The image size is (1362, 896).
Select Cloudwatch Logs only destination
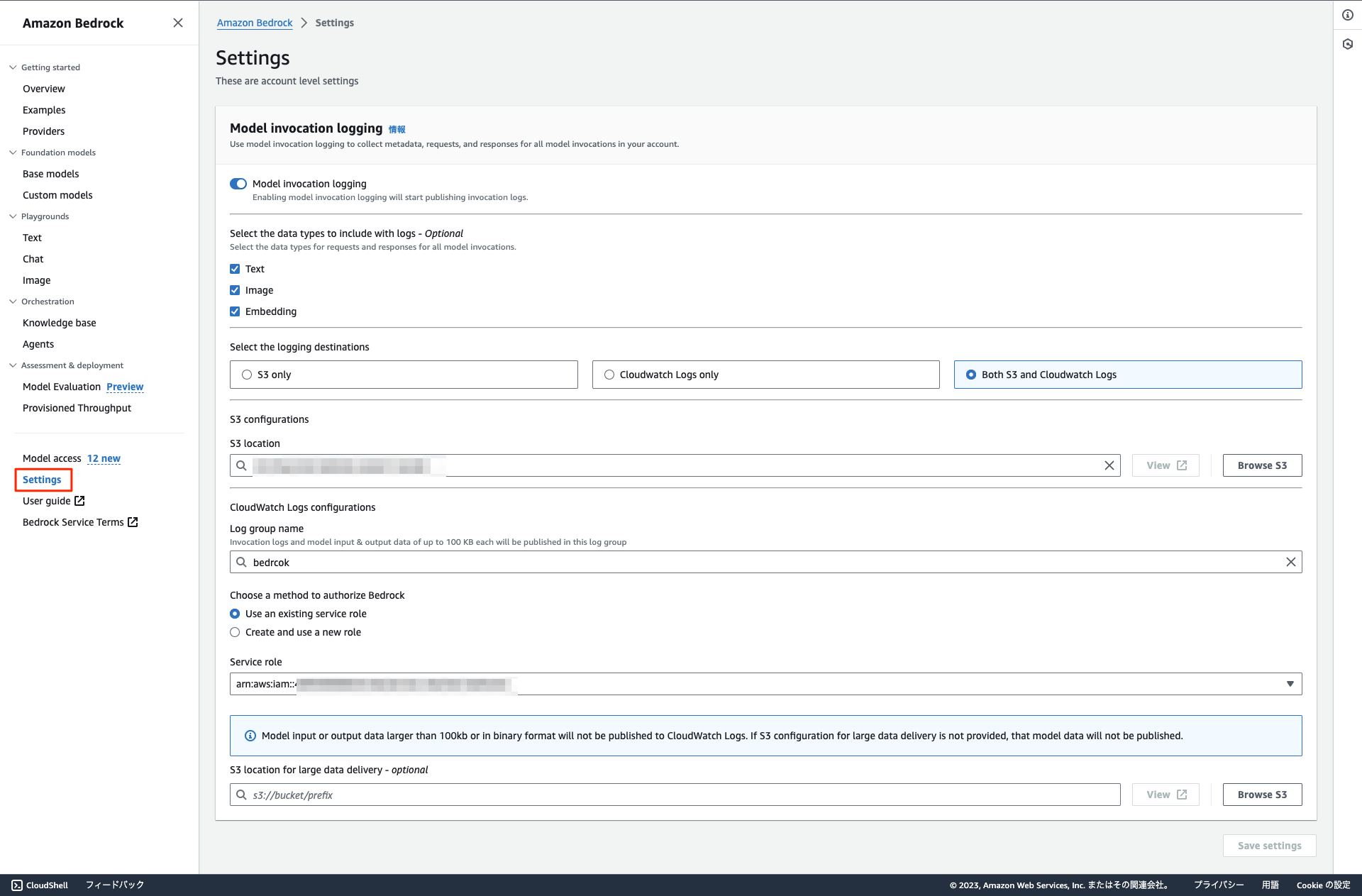click(x=766, y=375)
